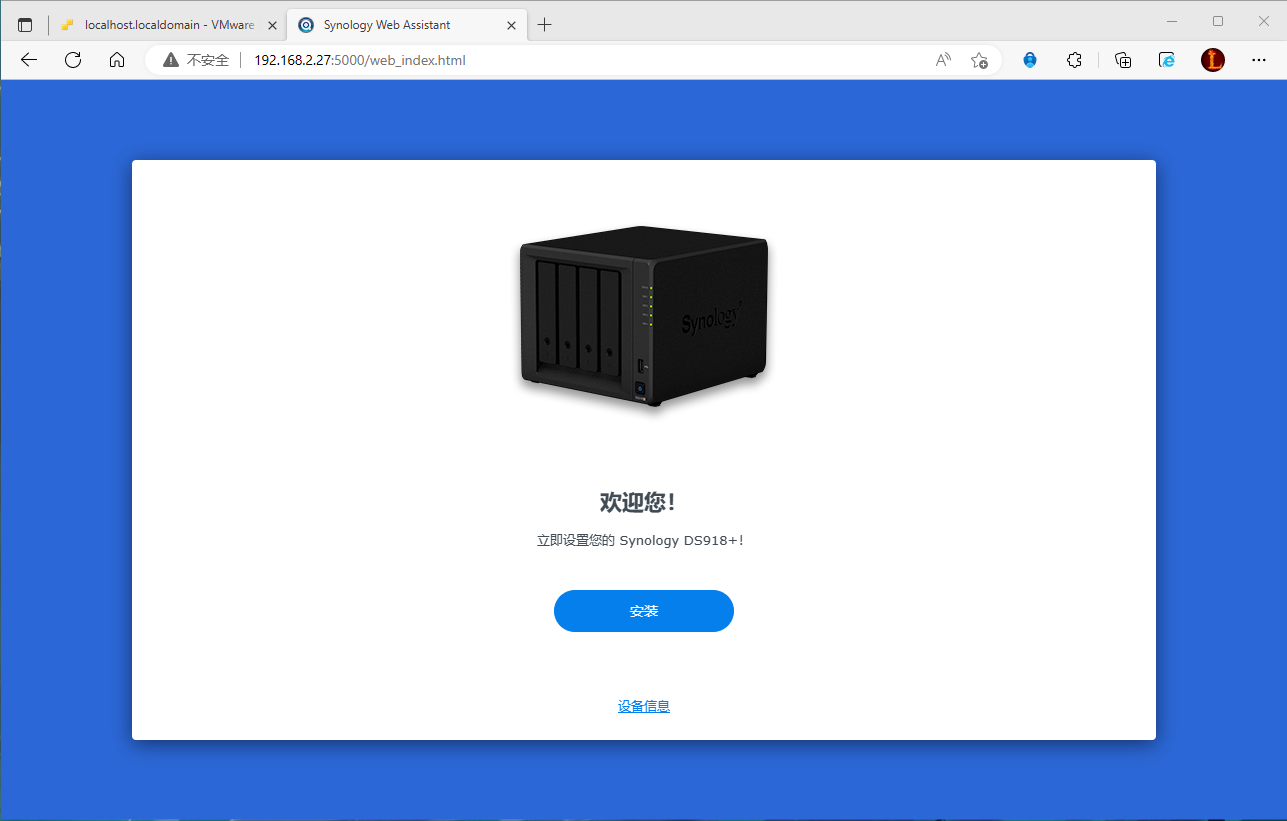Close the browser window
This screenshot has width=1287, height=821.
point(1263,21)
